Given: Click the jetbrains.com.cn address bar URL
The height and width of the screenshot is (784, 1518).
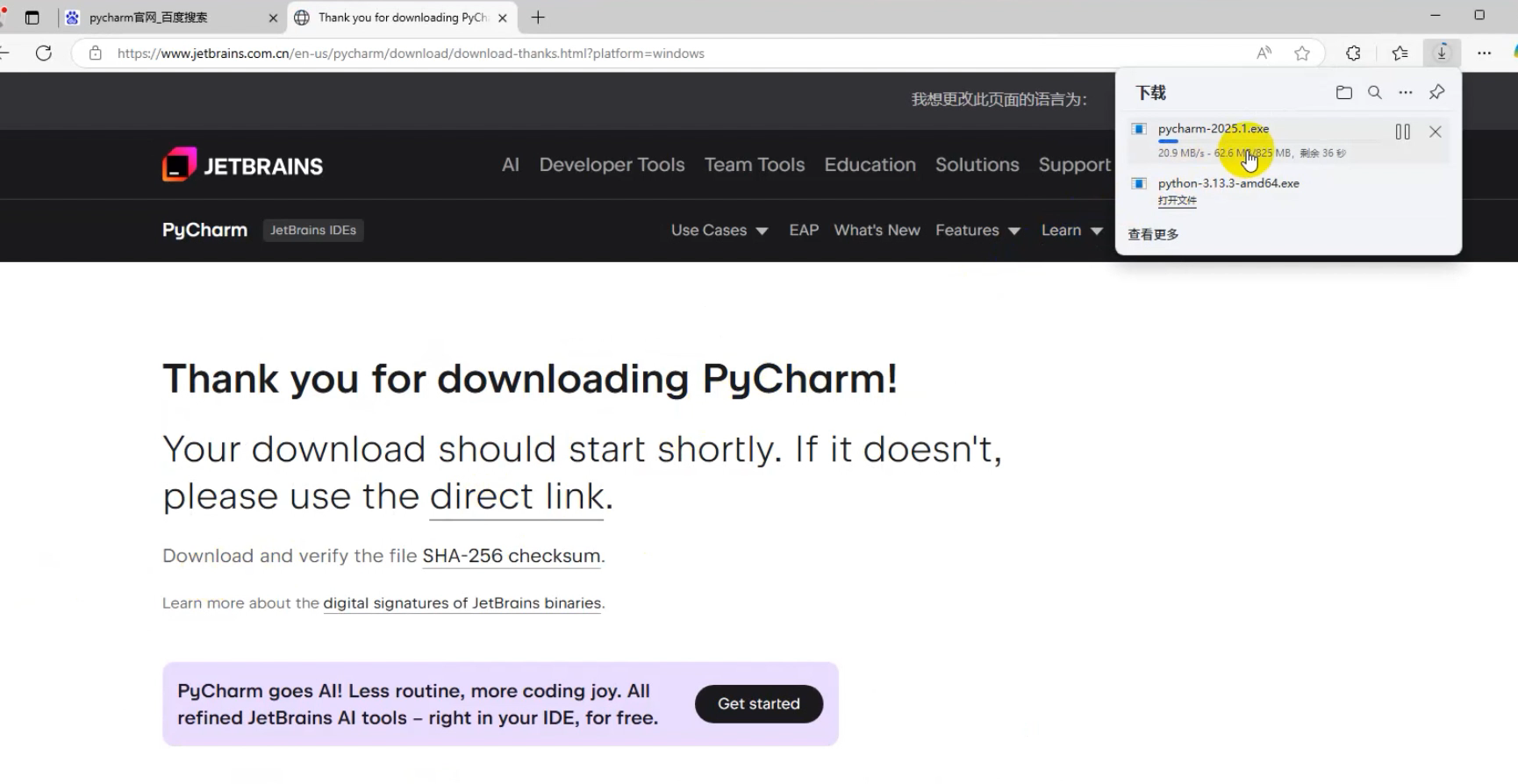Looking at the screenshot, I should [x=411, y=53].
